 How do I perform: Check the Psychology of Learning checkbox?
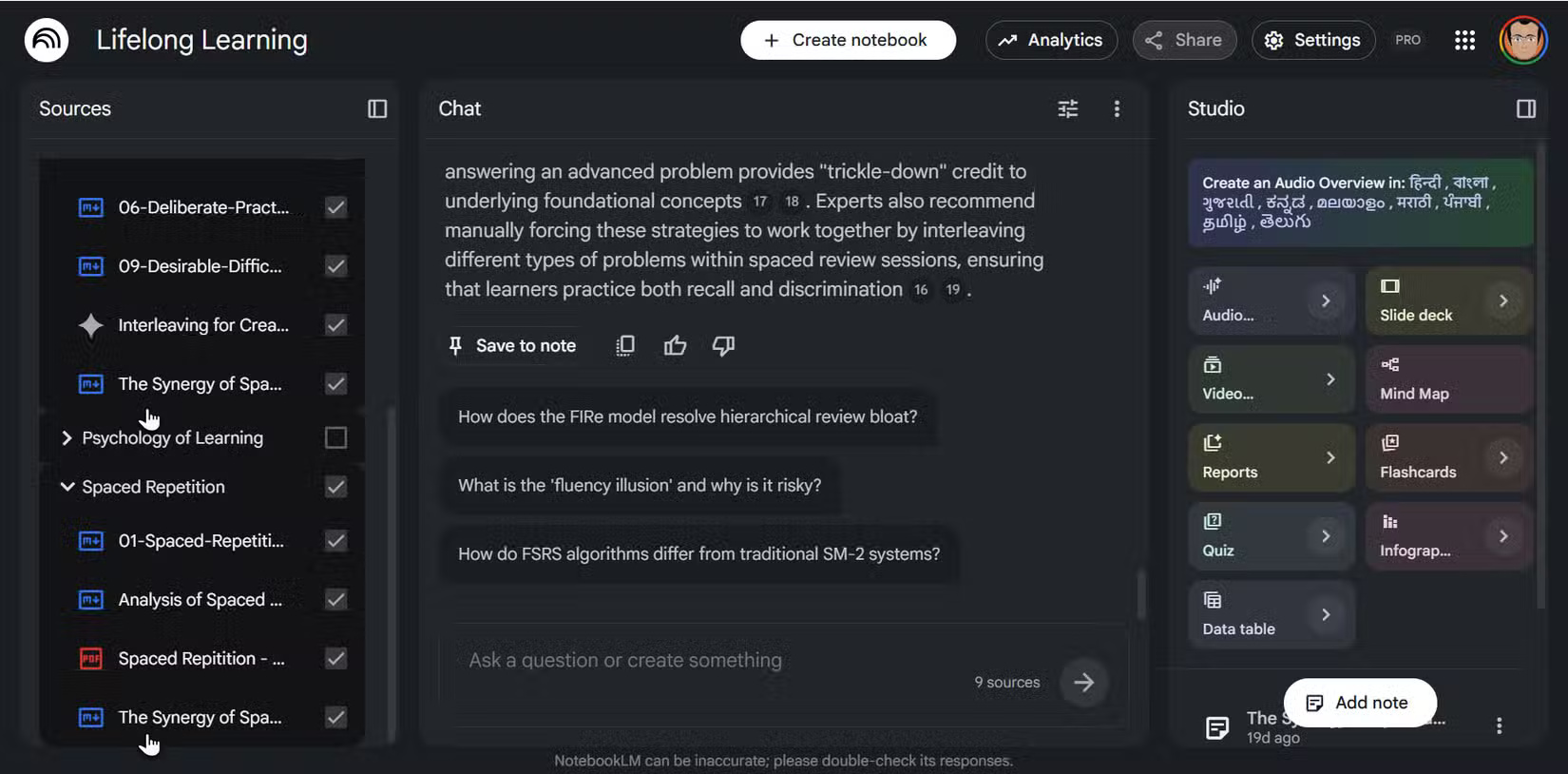(335, 437)
